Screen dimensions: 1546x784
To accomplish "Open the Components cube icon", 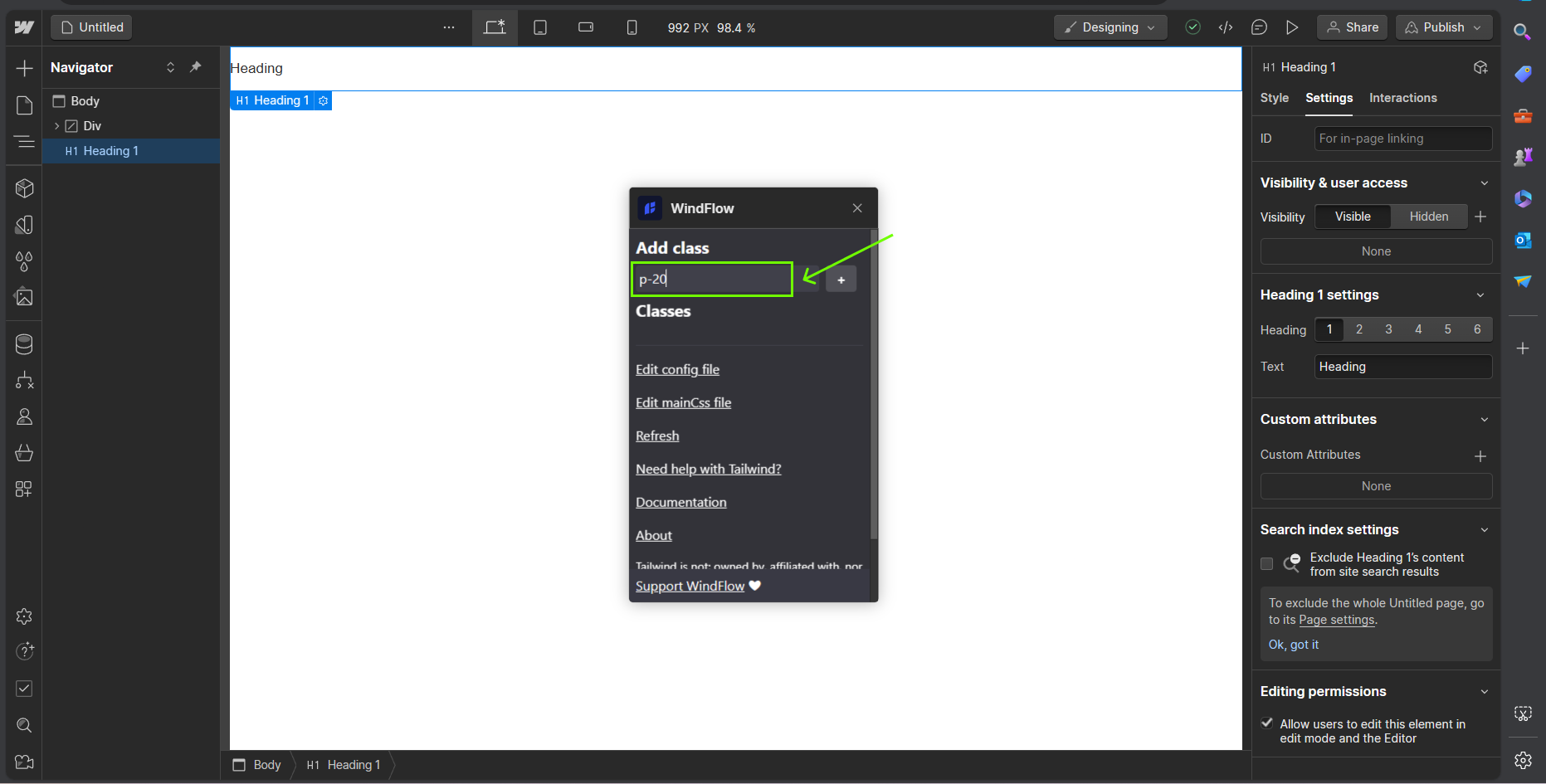I will click(24, 188).
